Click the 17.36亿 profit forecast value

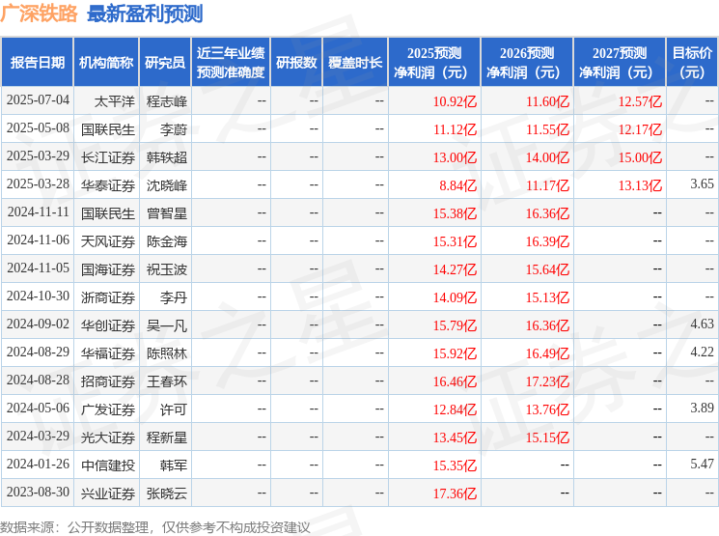[455, 493]
